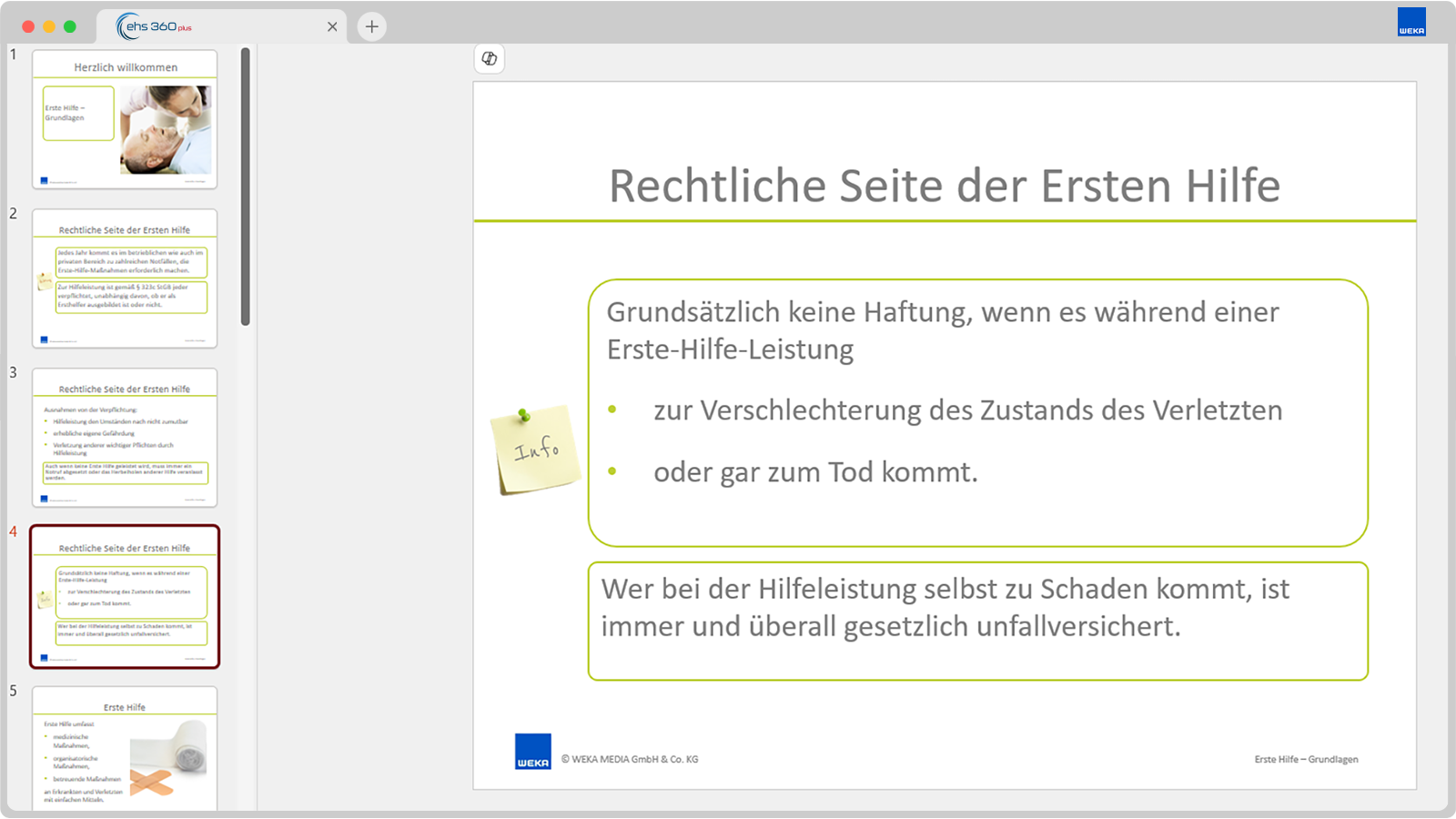Click the yellow macOS minimize window button
Image resolution: width=1456 pixels, height=819 pixels.
[49, 26]
